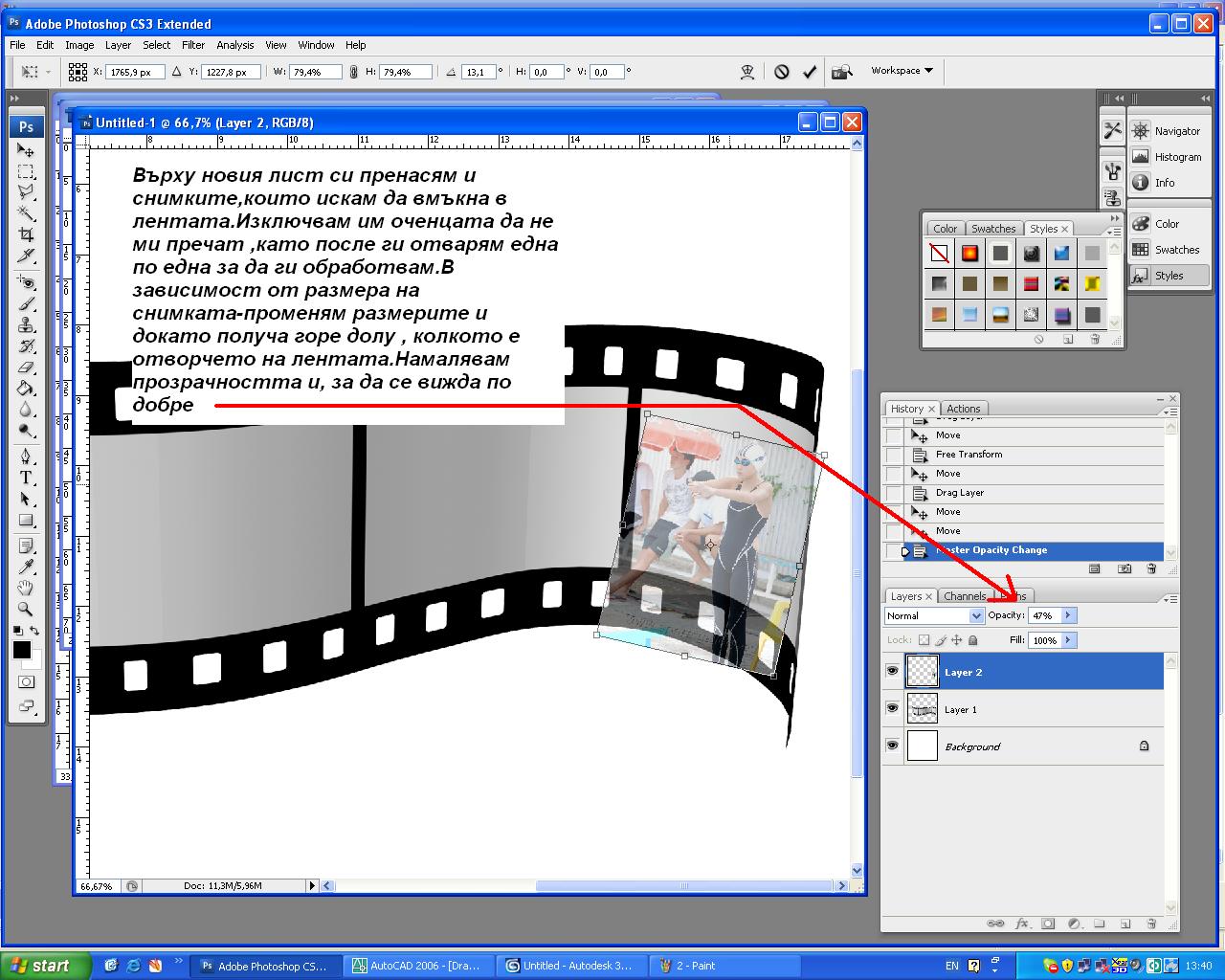The width and height of the screenshot is (1225, 980).
Task: Expand the Opacity slider arrow
Action: [1069, 615]
